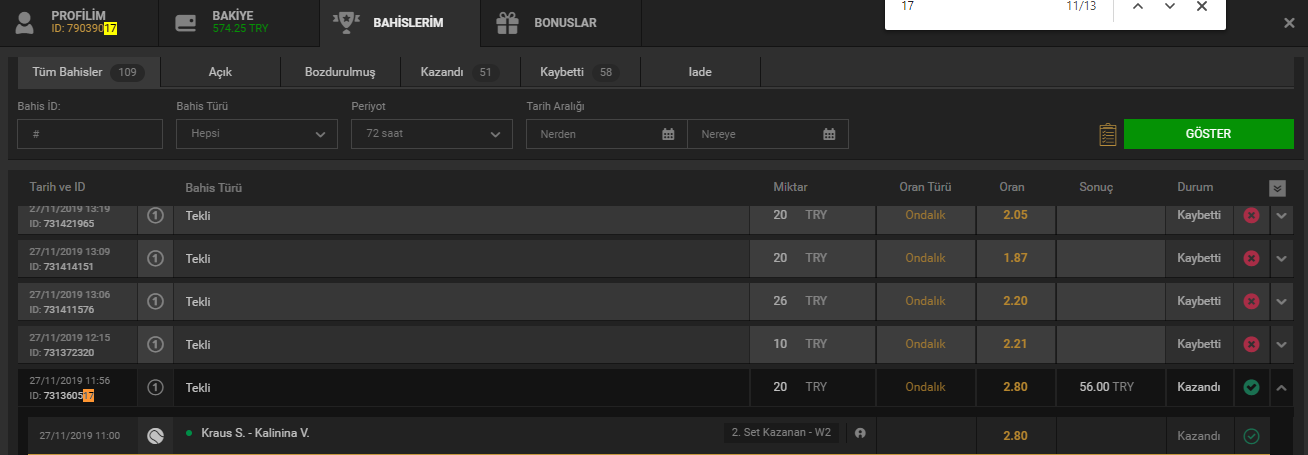Click the Miktar column header
This screenshot has height=455, width=1308.
coord(791,187)
